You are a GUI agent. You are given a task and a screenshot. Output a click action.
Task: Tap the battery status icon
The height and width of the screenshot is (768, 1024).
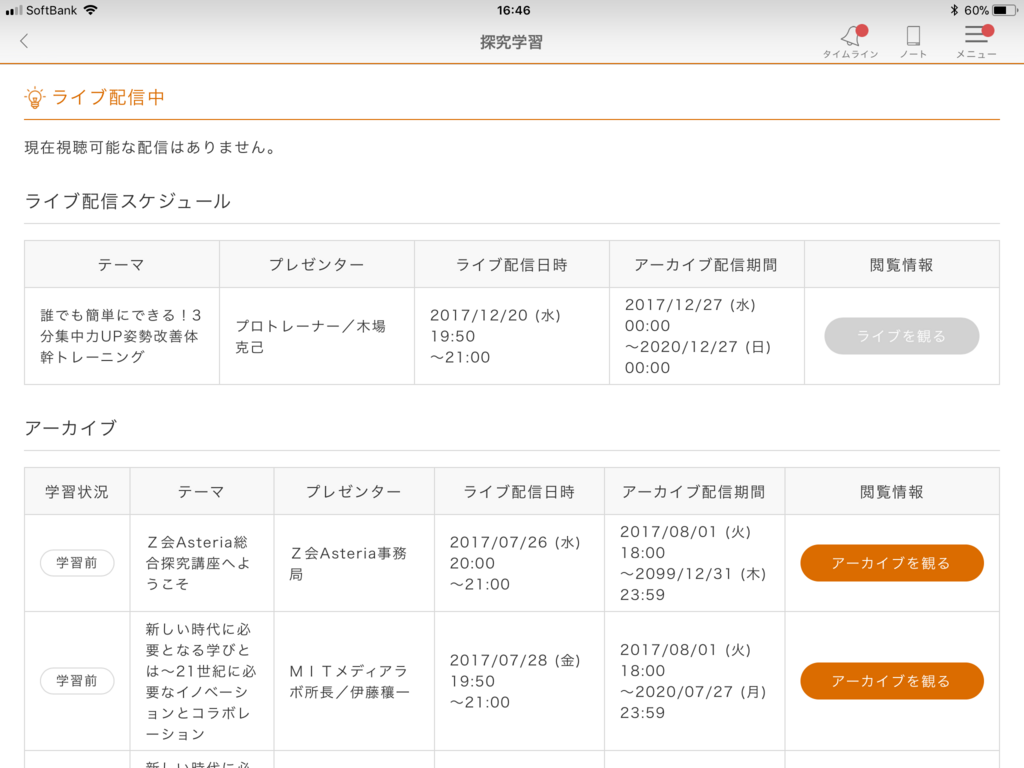1004,10
